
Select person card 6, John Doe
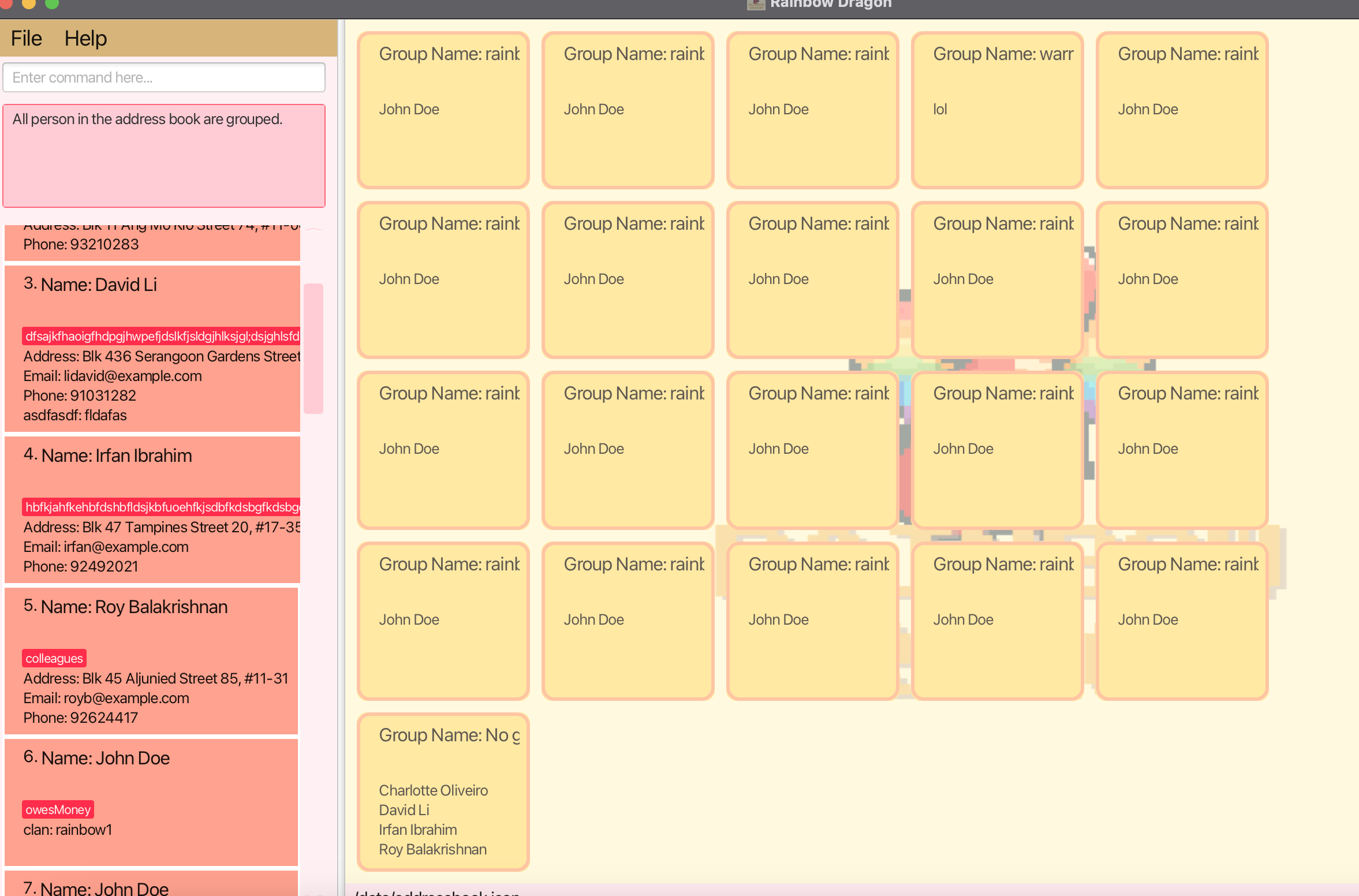pyautogui.click(x=152, y=802)
